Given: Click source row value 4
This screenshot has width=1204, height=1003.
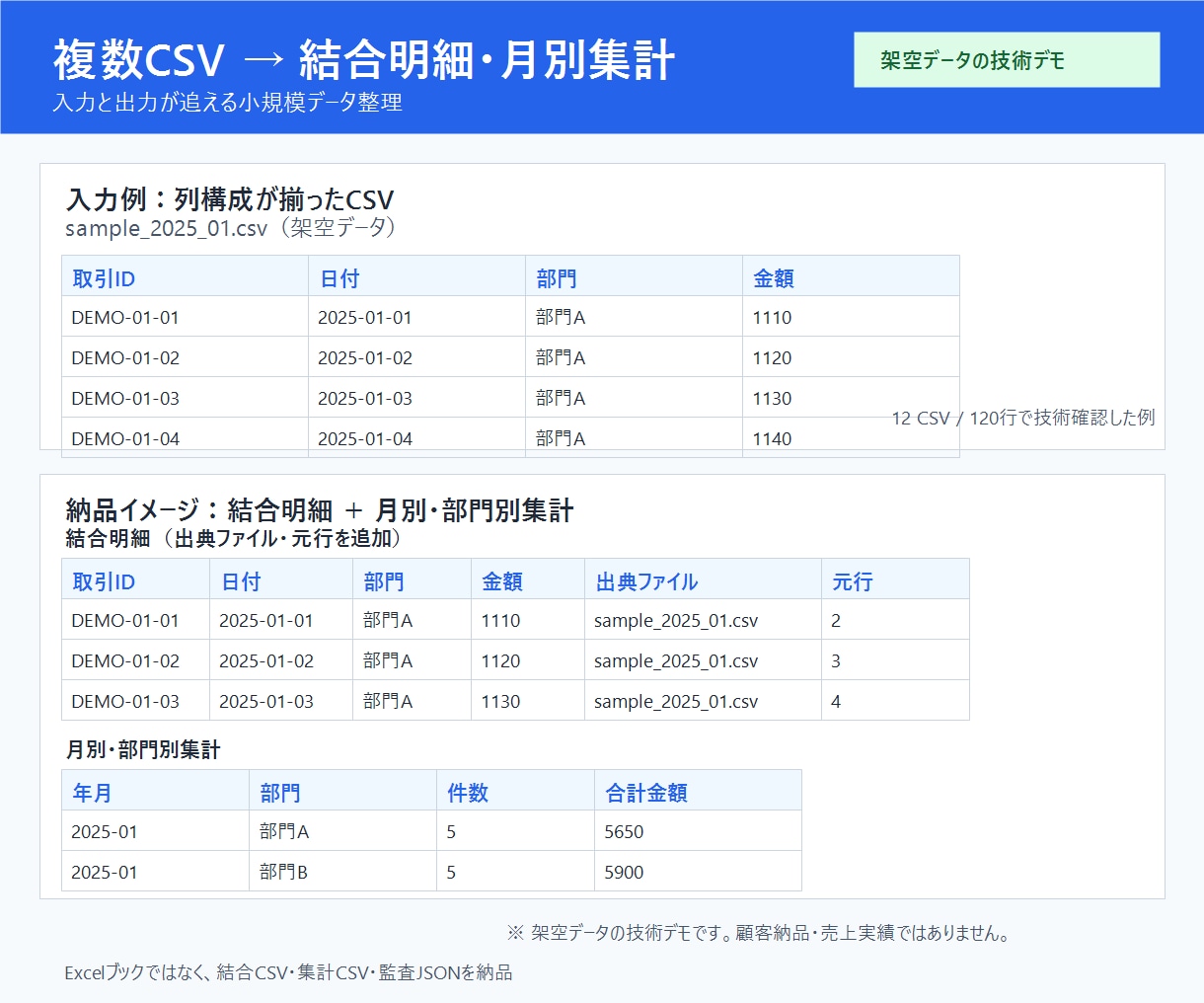Looking at the screenshot, I should (x=836, y=702).
